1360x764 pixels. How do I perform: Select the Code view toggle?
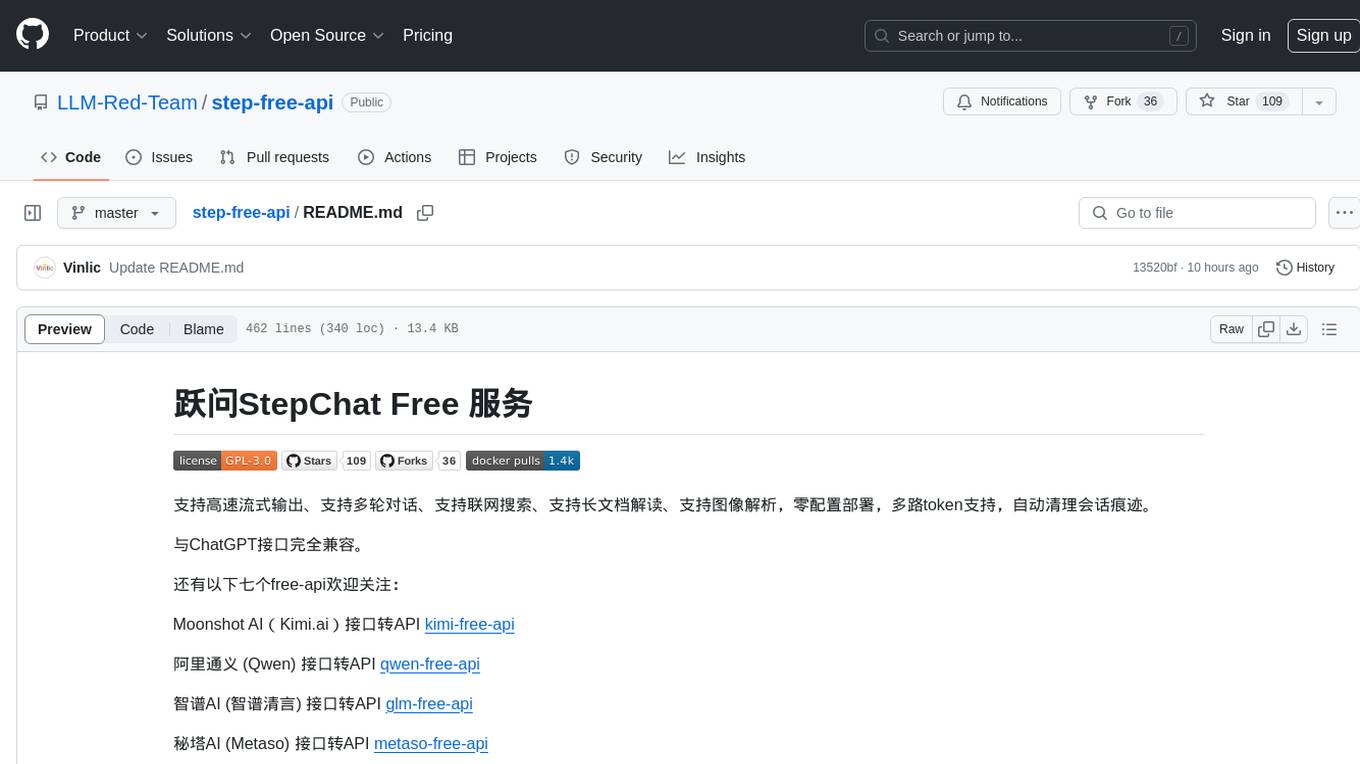[x=137, y=329]
